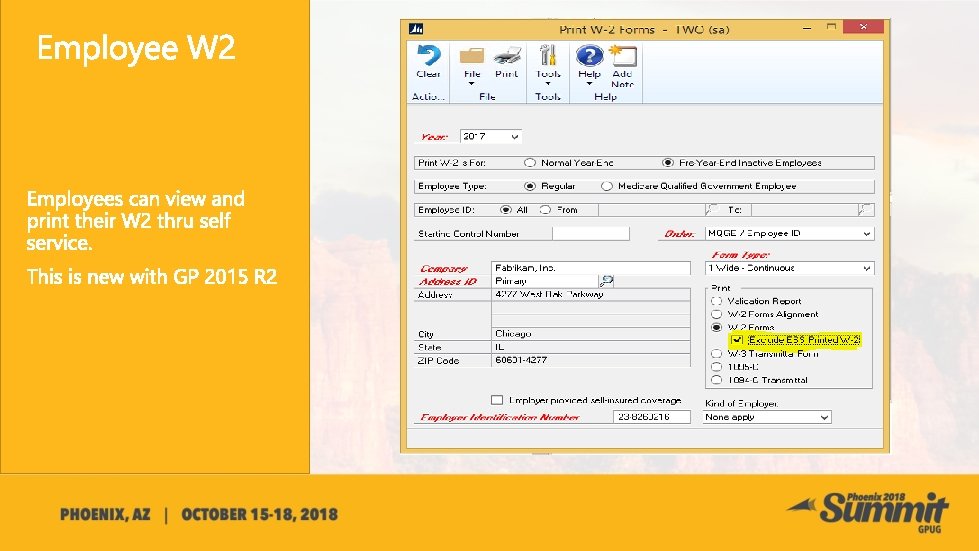Click the Address ID field showing Primary
Viewport: 979px width, 551px height.
click(545, 281)
